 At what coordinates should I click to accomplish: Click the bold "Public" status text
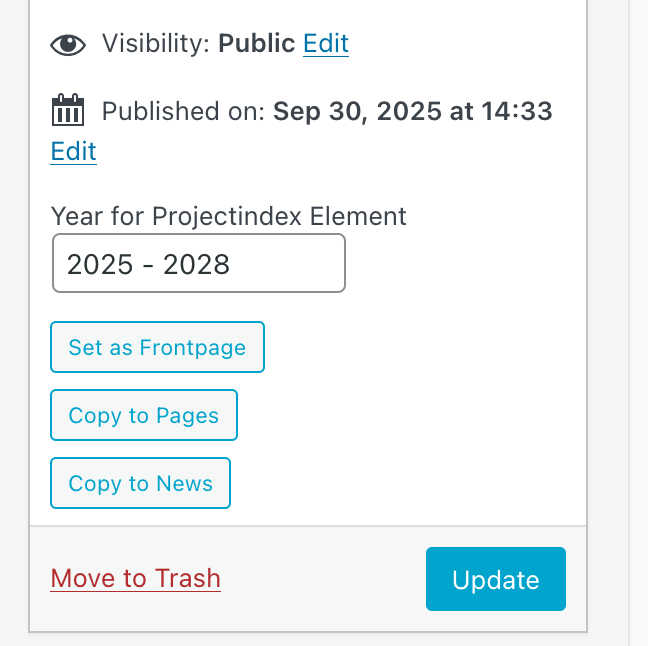pyautogui.click(x=257, y=44)
